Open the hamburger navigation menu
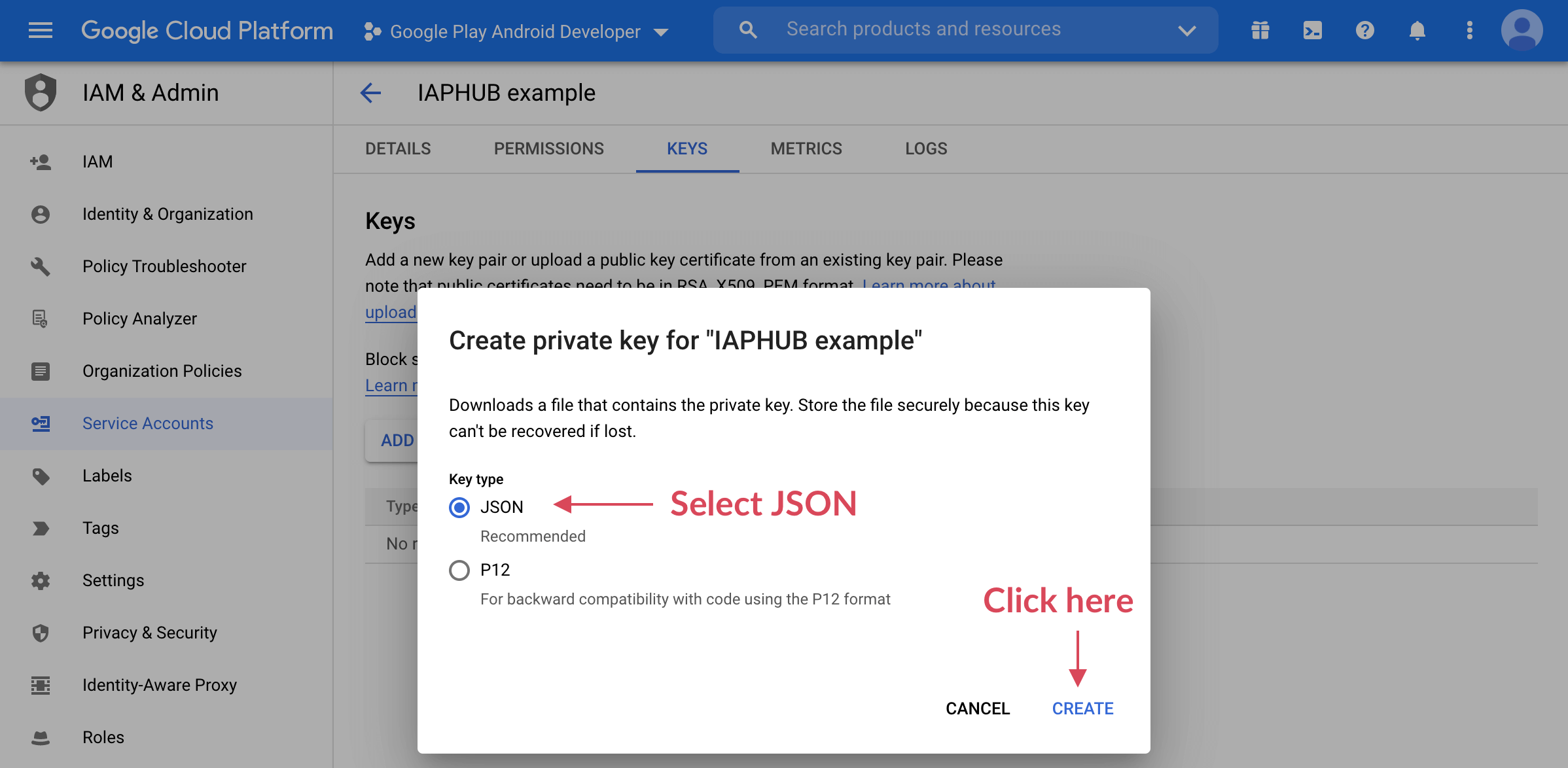 tap(41, 30)
